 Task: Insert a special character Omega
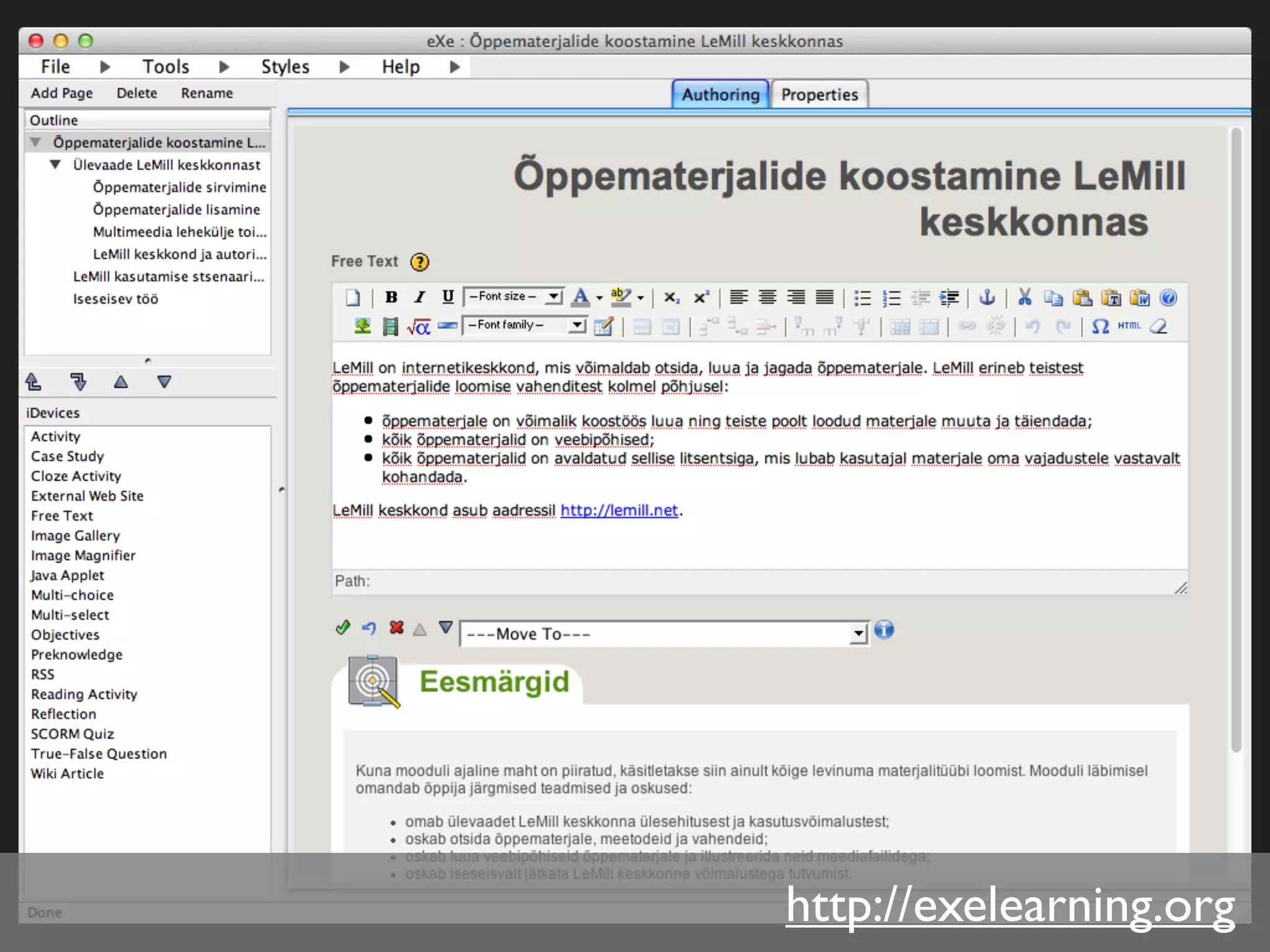1100,326
